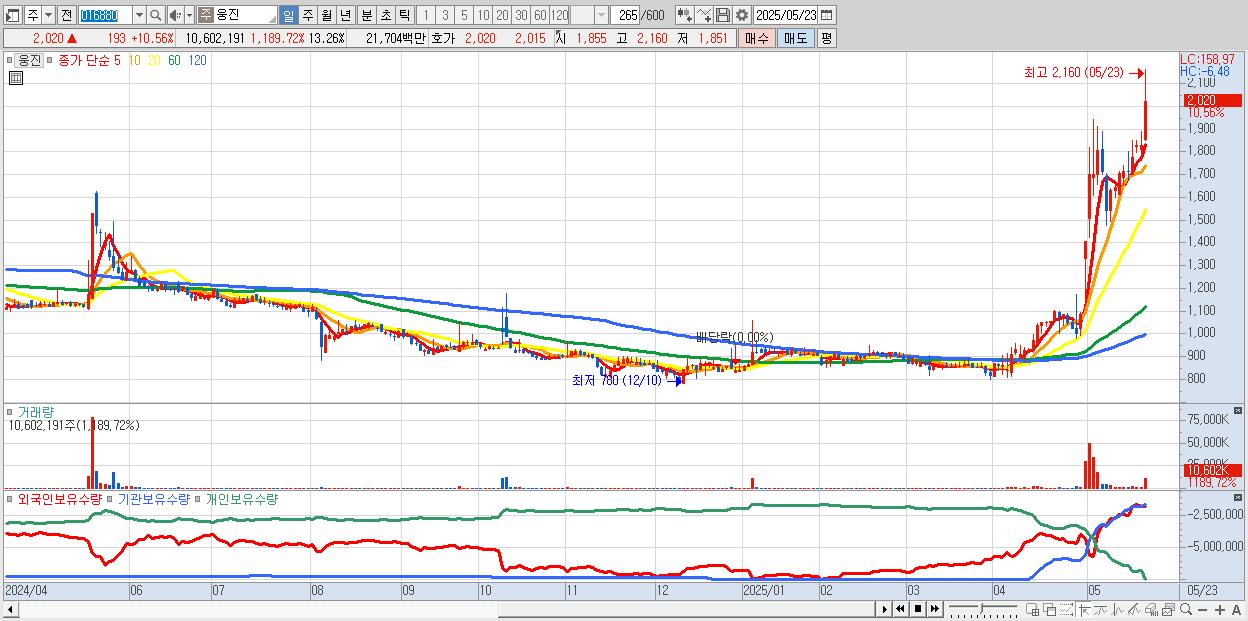1248x621 pixels.
Task: Click the yellow 20-day average label
Action: (154, 60)
